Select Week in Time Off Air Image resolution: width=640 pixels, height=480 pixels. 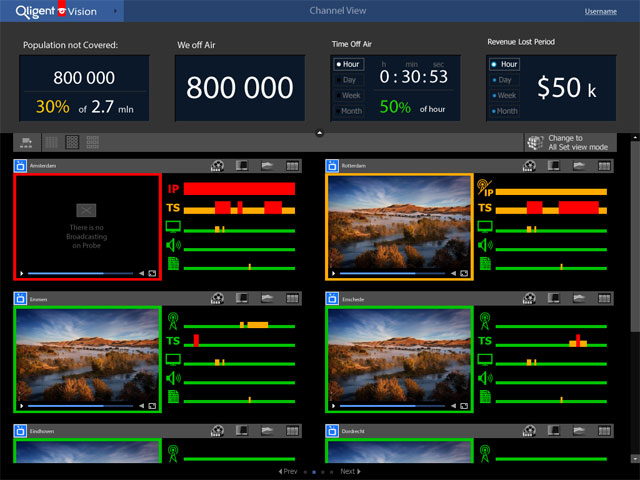349,96
